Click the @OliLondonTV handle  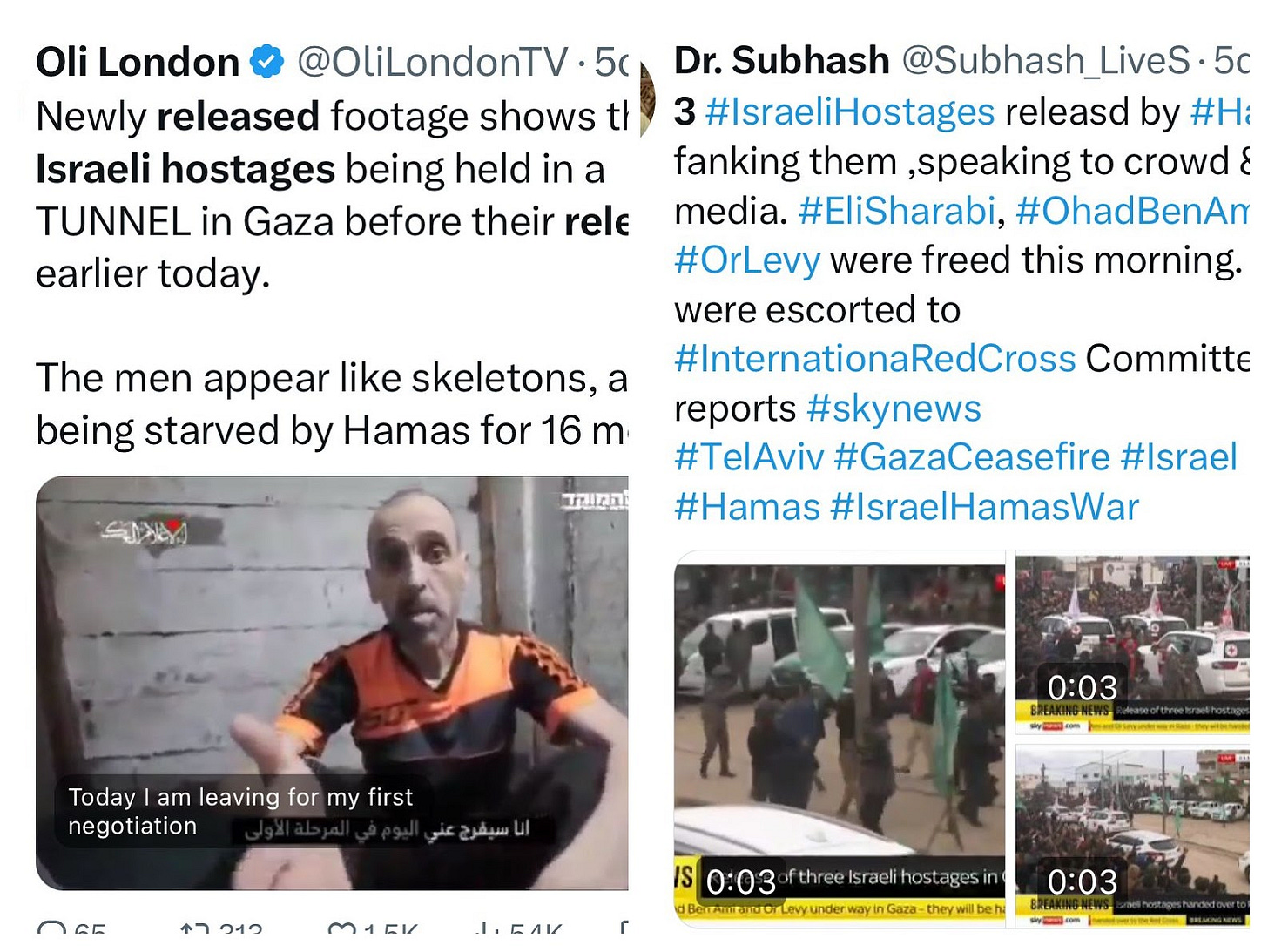click(433, 62)
